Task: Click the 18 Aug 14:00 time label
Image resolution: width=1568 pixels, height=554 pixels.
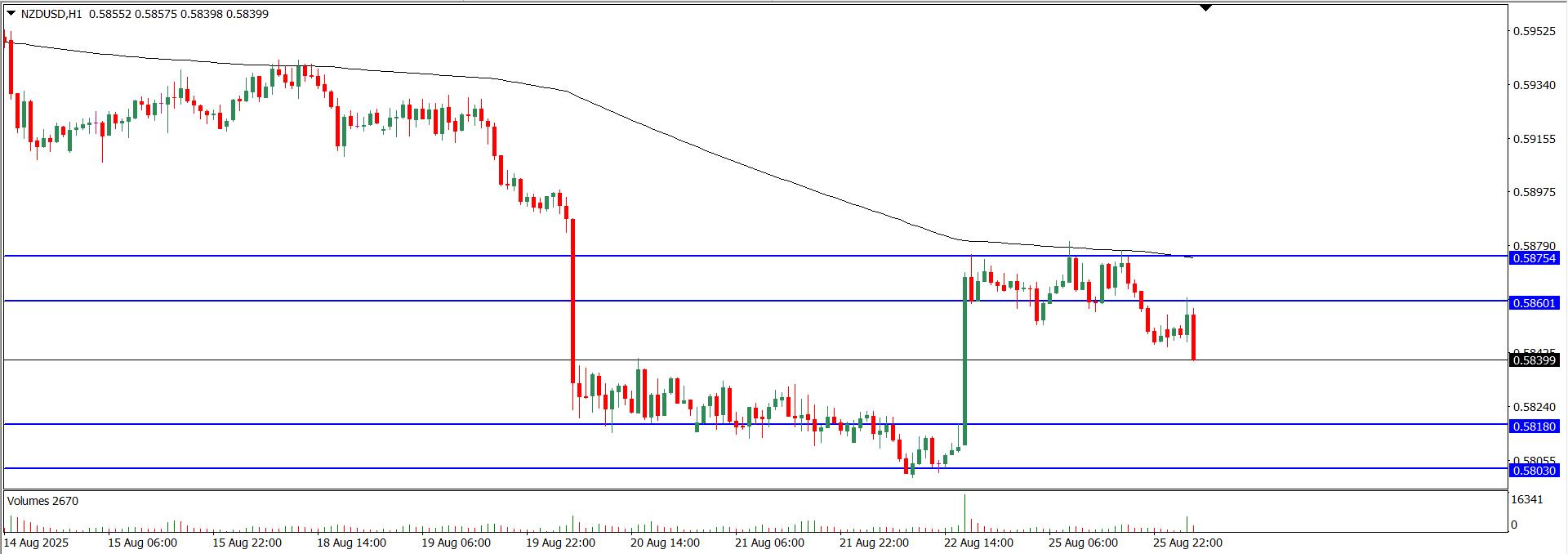Action: tap(351, 543)
